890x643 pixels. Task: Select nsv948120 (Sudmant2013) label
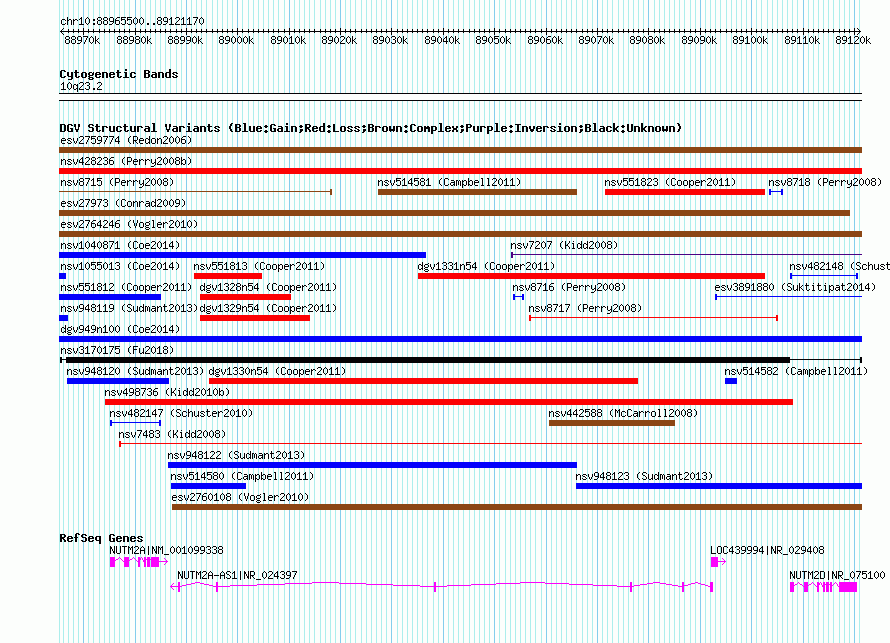click(135, 371)
